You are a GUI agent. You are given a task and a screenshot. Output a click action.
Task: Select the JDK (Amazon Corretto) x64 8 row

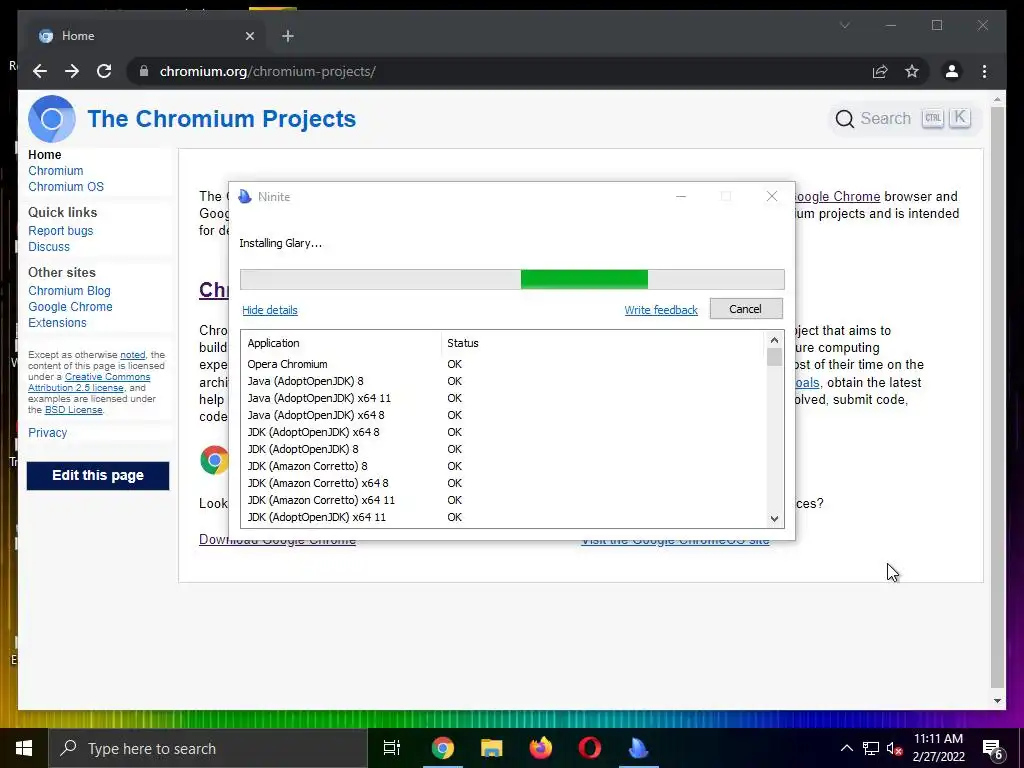pyautogui.click(x=503, y=483)
